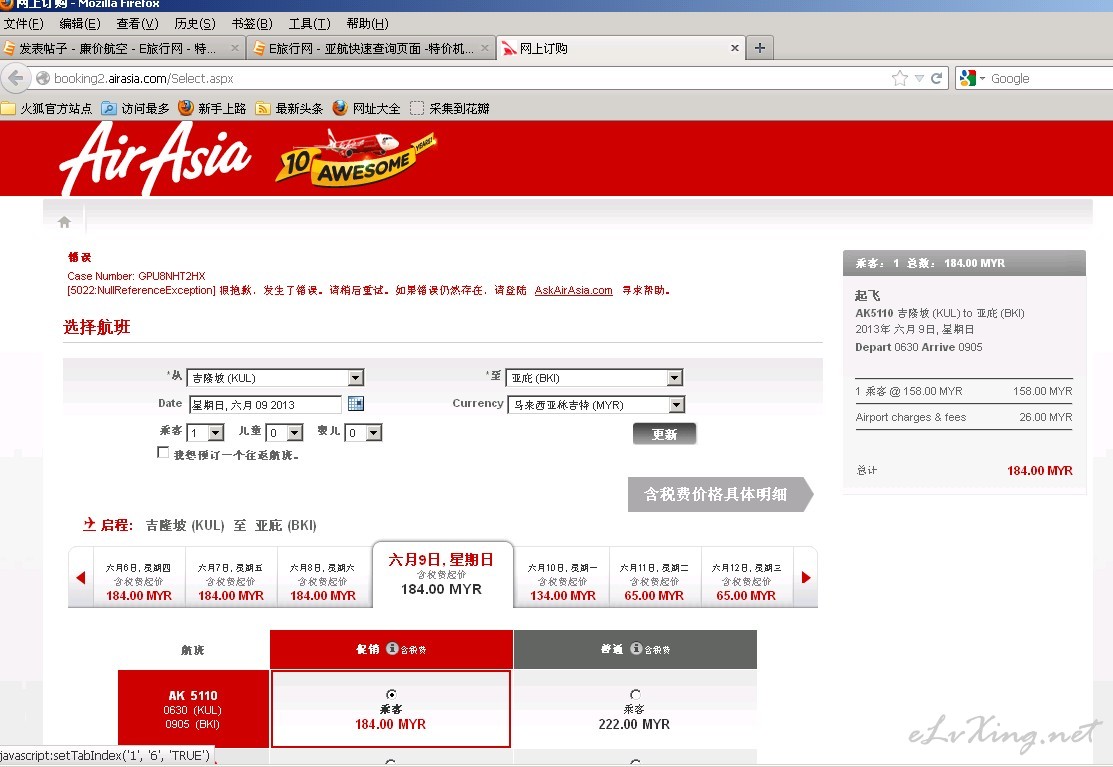Open 最新头条 feed bookmark
The image size is (1113, 767).
pos(289,109)
